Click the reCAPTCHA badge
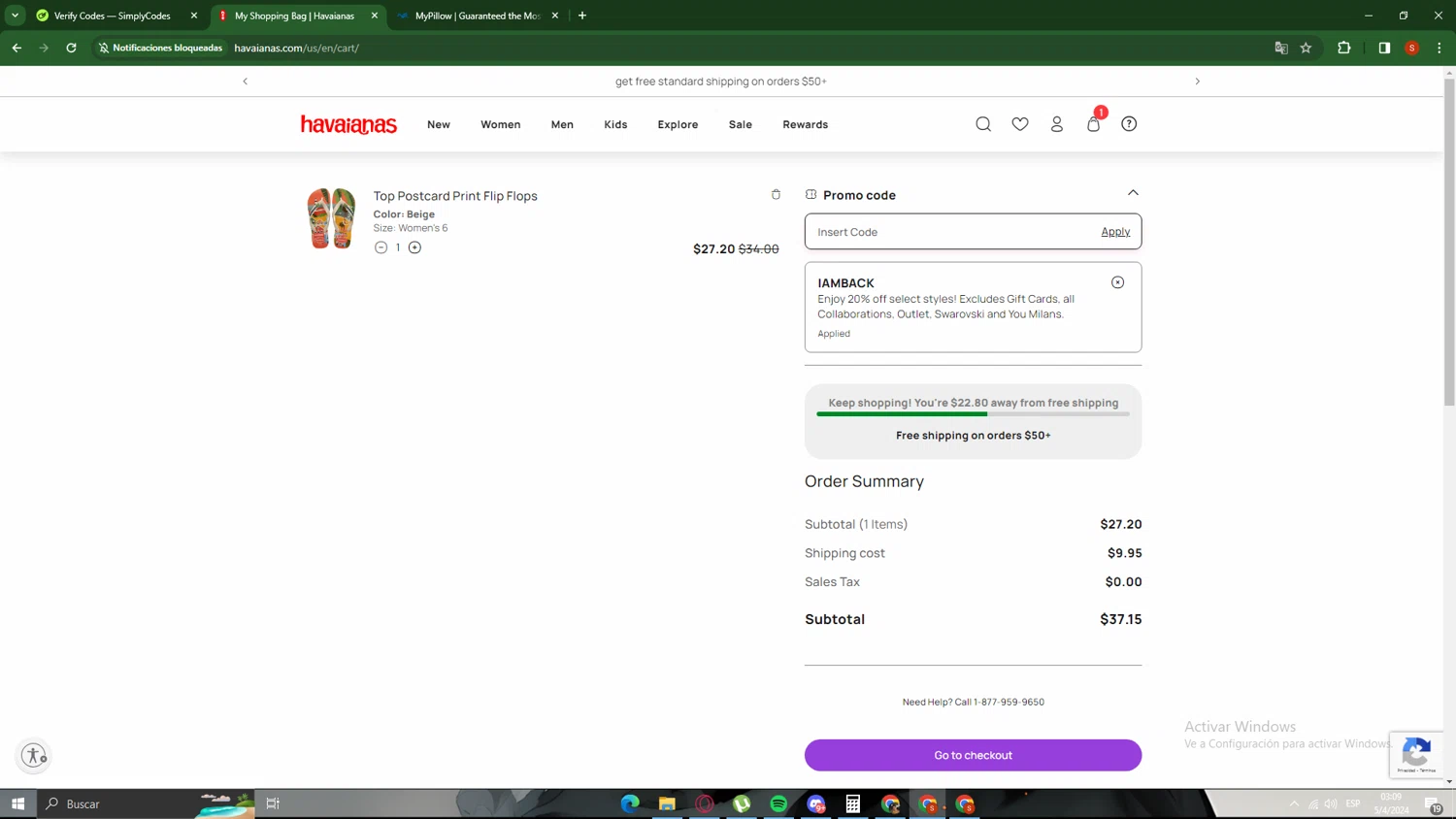1456x819 pixels. point(1416,754)
